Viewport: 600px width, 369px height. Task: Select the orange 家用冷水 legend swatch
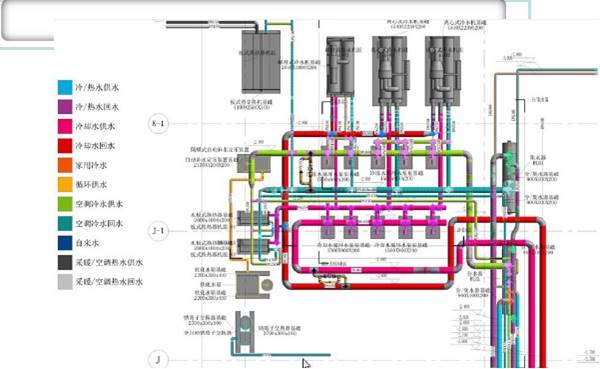(x=65, y=165)
